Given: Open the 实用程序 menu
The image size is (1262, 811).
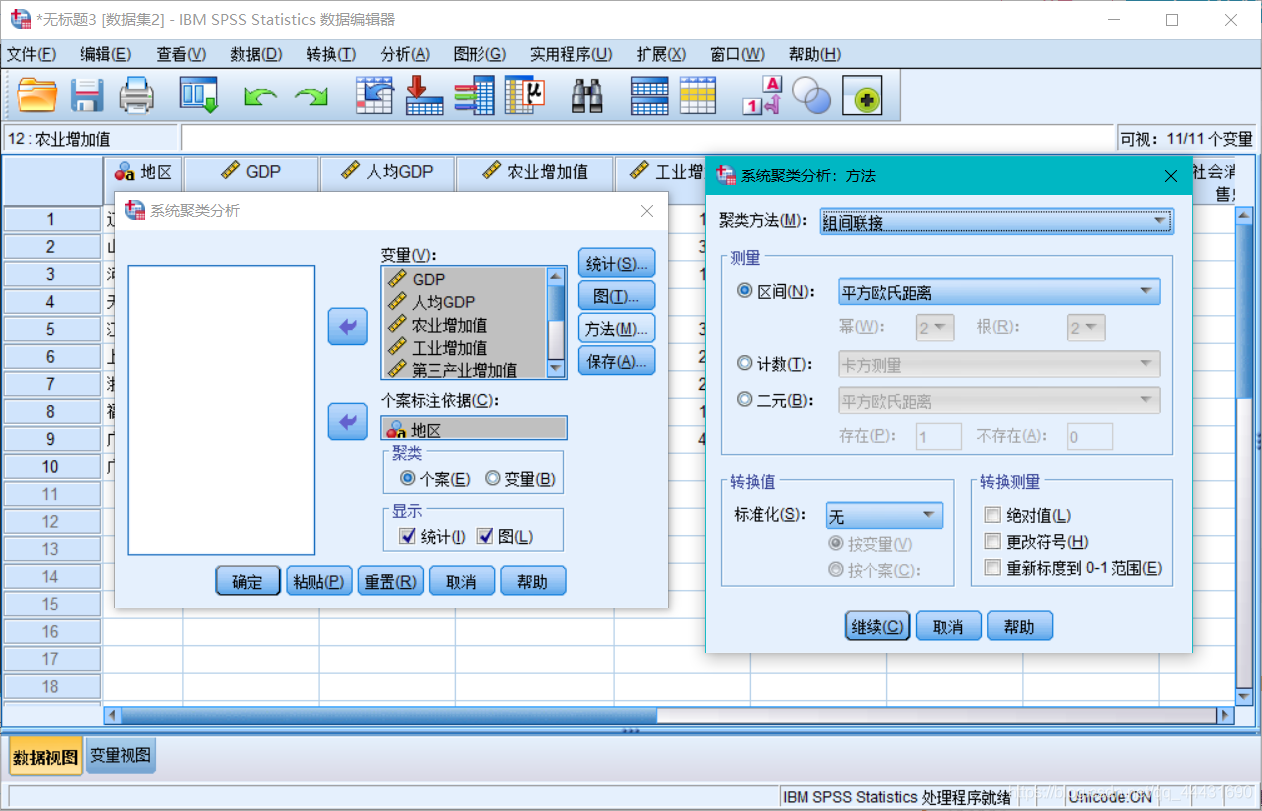Looking at the screenshot, I should click(x=571, y=54).
